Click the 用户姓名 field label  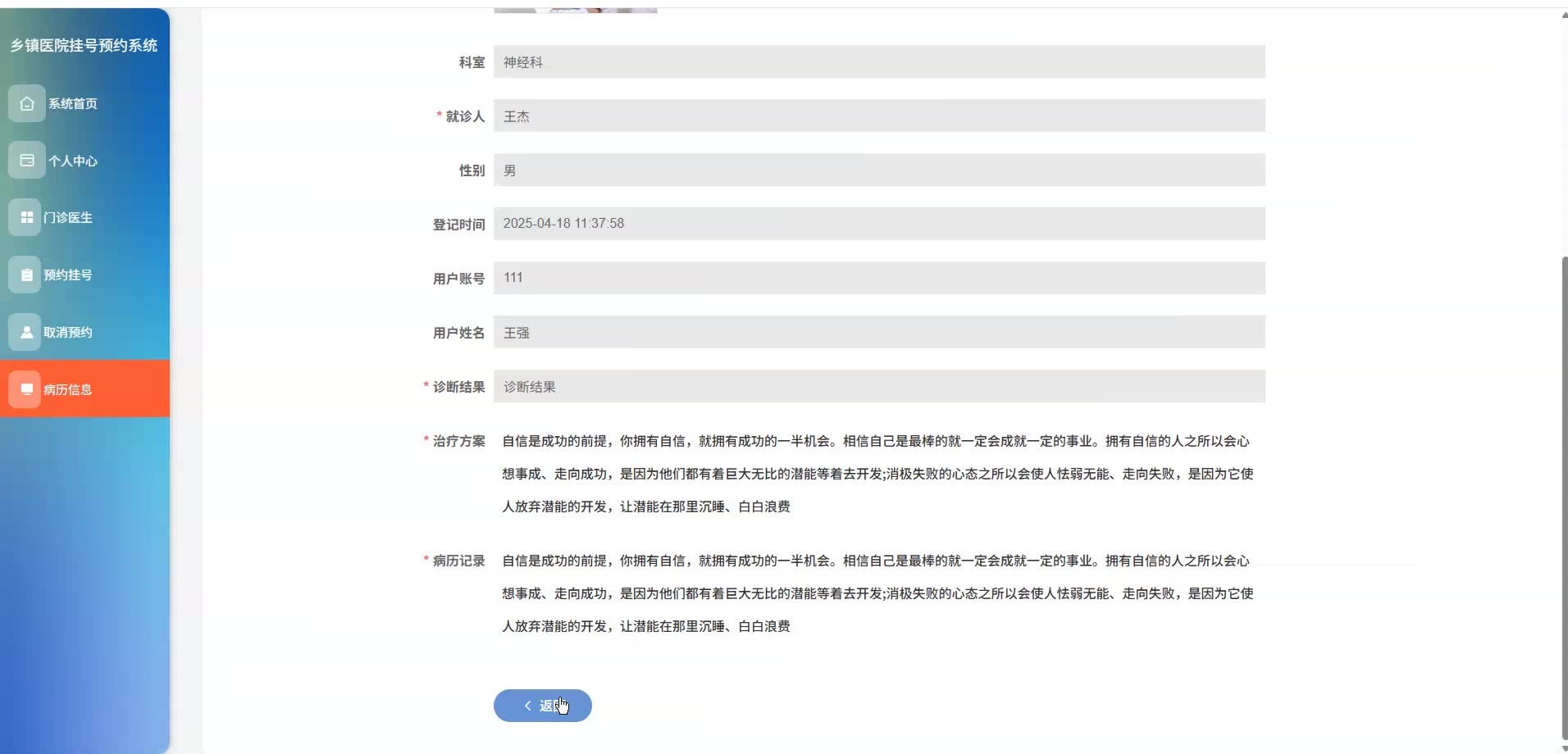[458, 333]
